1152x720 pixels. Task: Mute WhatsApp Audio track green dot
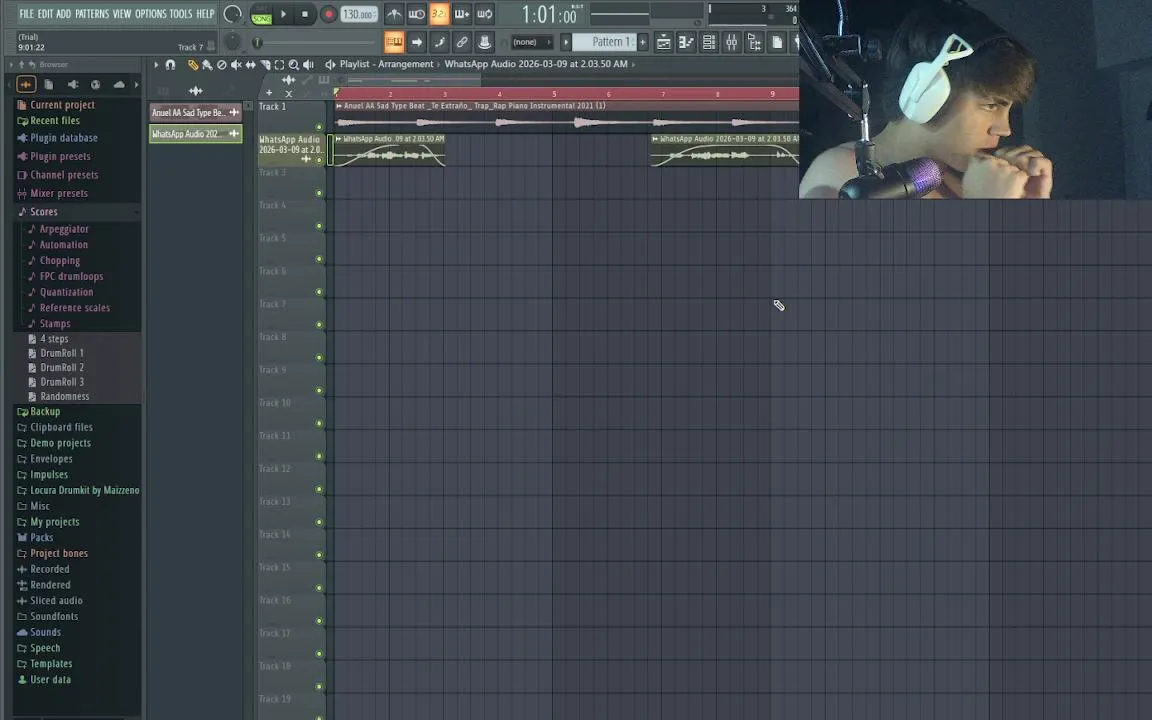coord(319,159)
